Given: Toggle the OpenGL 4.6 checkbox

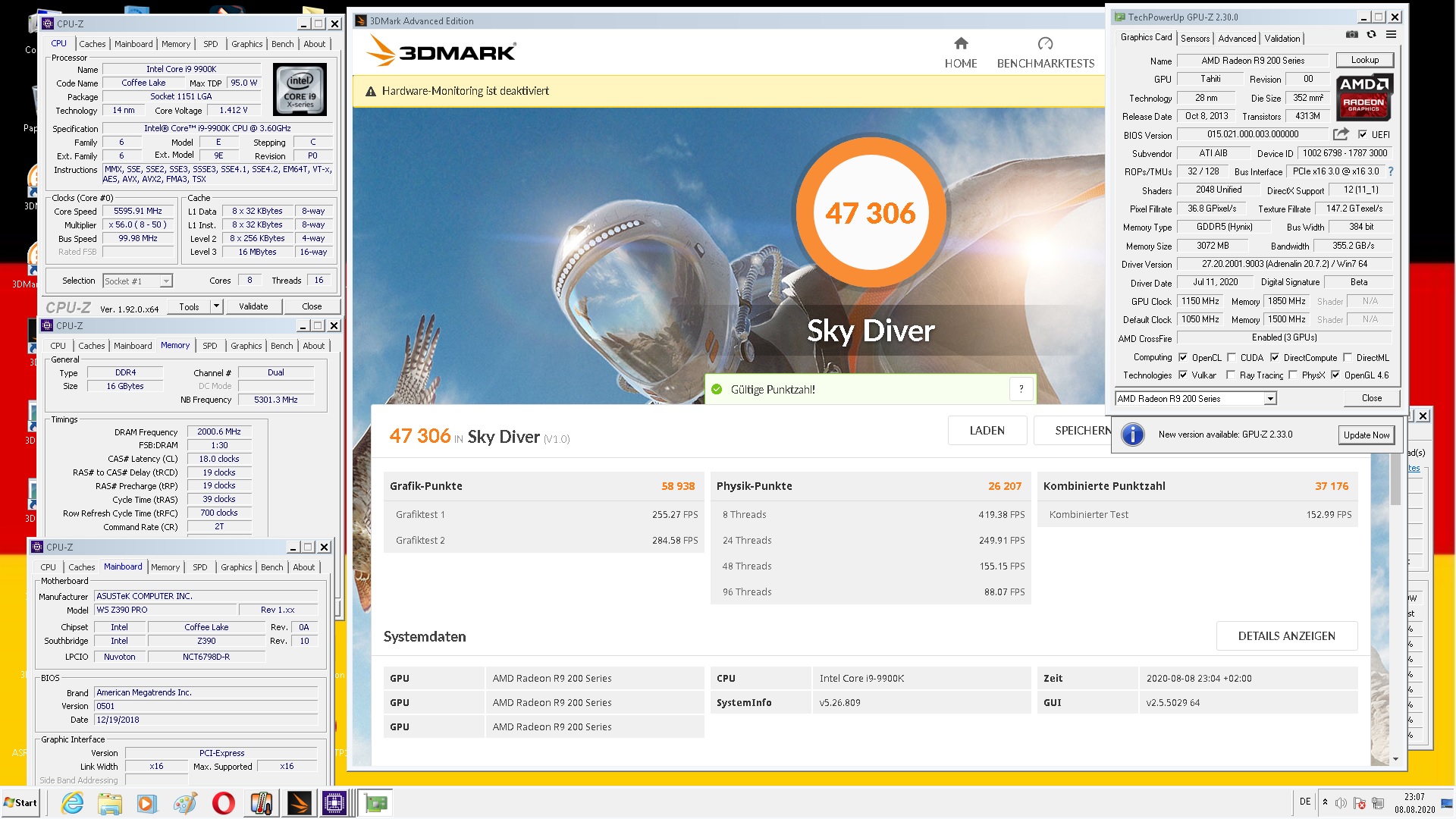Looking at the screenshot, I should click(x=1335, y=375).
